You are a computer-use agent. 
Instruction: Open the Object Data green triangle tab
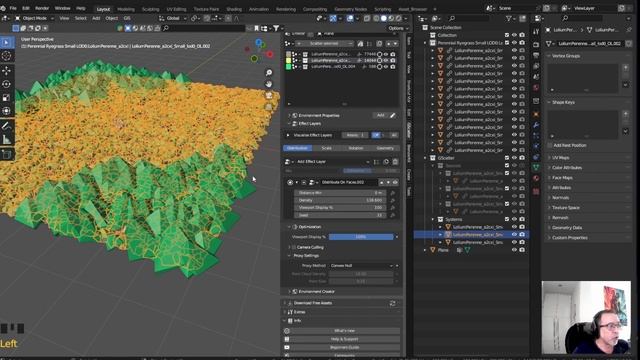536,167
